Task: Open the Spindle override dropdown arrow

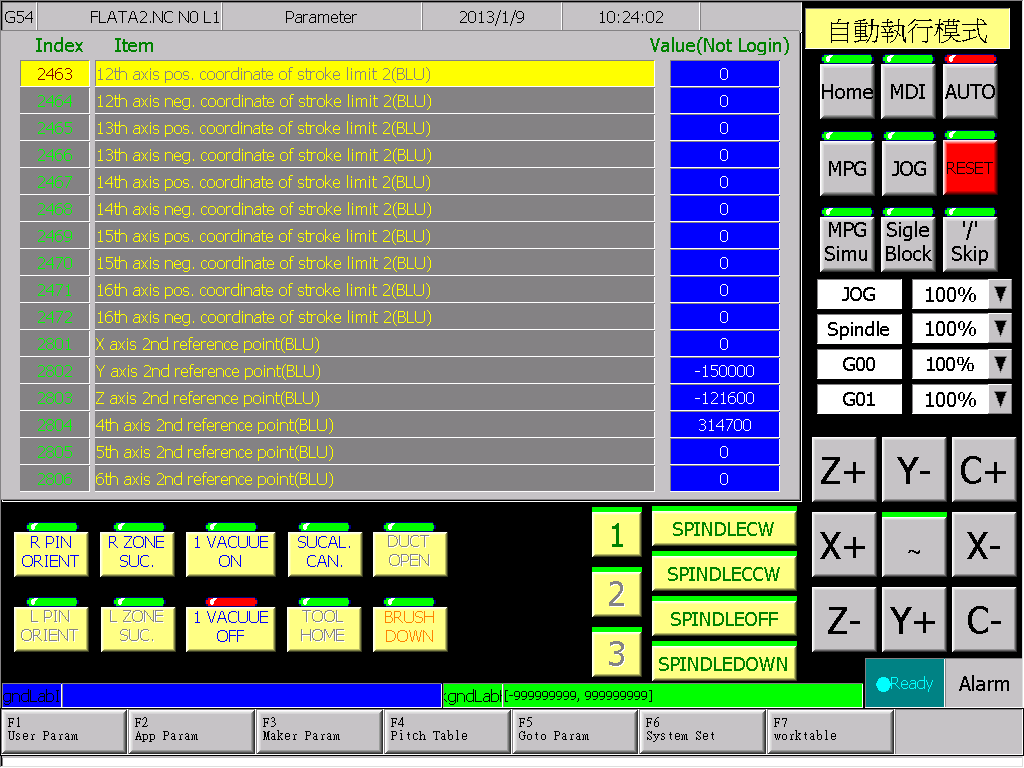Action: [1000, 329]
